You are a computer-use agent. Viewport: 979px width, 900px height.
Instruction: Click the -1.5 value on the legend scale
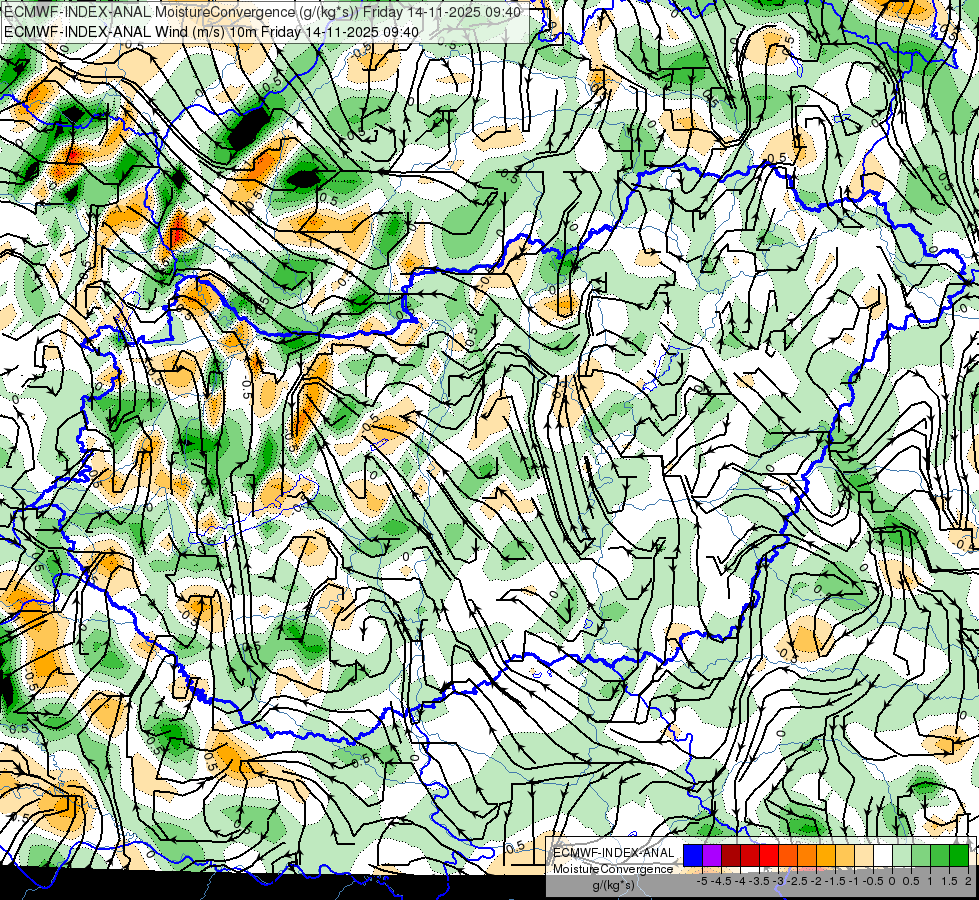[835, 881]
